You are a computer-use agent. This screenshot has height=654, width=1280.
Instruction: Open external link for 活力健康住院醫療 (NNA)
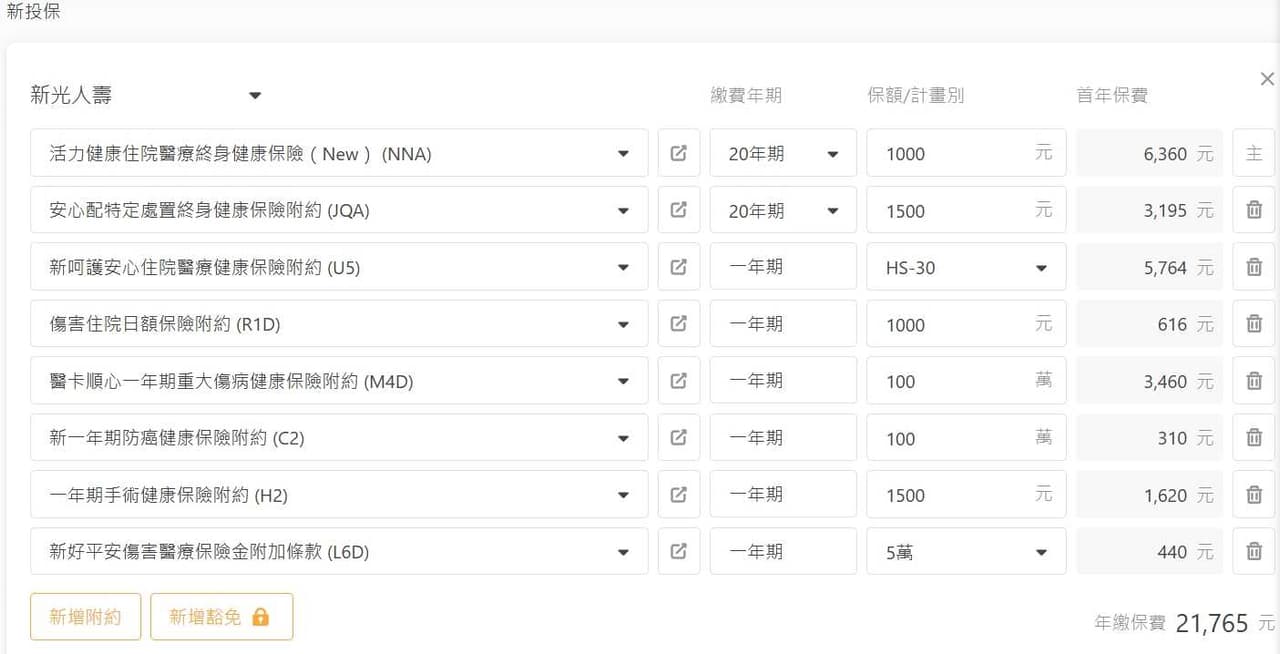(x=678, y=153)
